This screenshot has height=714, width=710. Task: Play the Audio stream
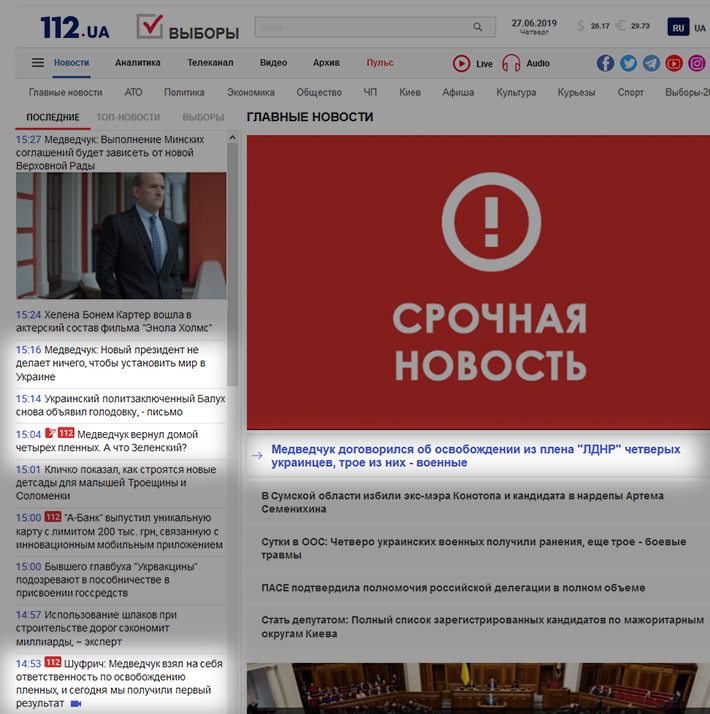click(x=526, y=63)
